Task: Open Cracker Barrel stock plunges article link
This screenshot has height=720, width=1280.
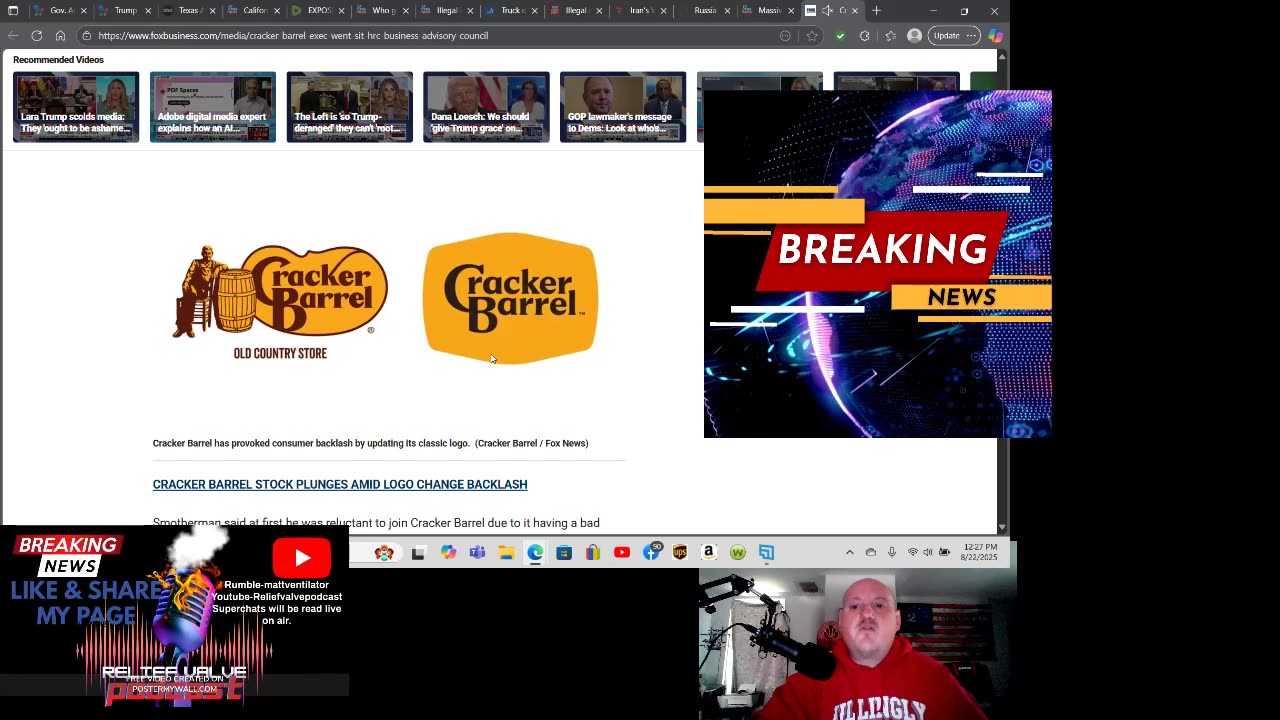Action: point(340,484)
